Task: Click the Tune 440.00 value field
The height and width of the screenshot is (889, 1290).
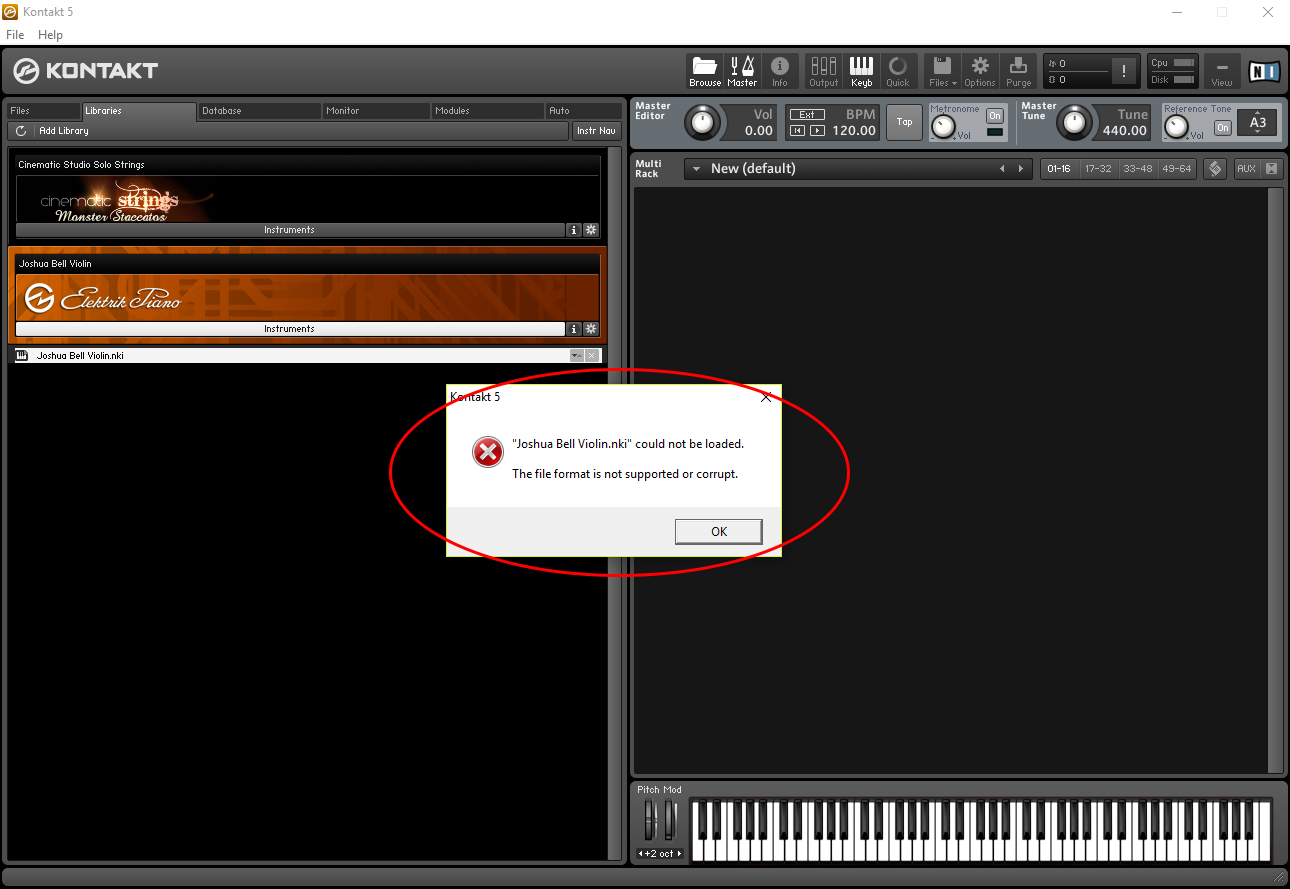Action: click(1124, 131)
